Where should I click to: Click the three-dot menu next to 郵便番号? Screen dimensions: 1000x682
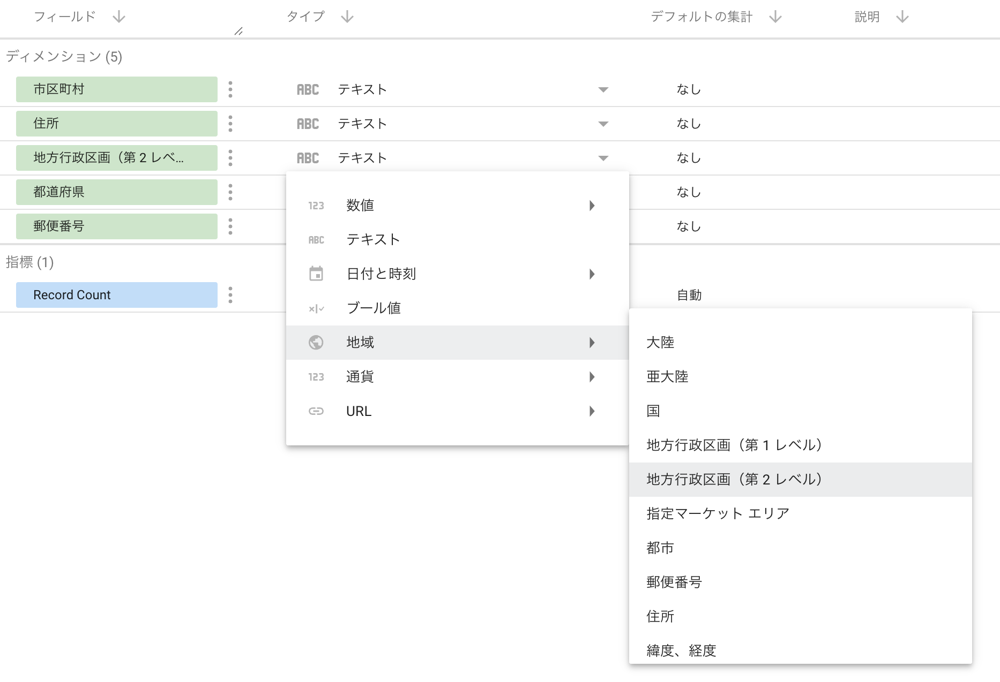(230, 226)
